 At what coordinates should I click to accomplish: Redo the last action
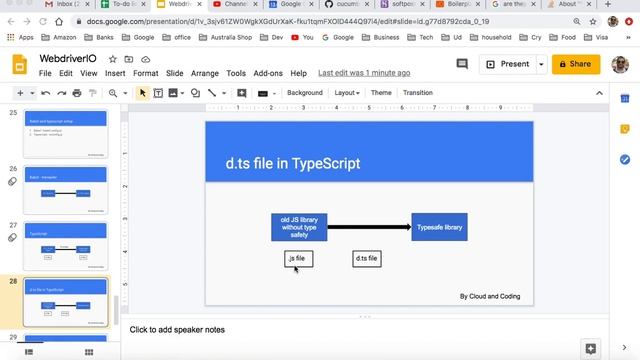tap(62, 93)
